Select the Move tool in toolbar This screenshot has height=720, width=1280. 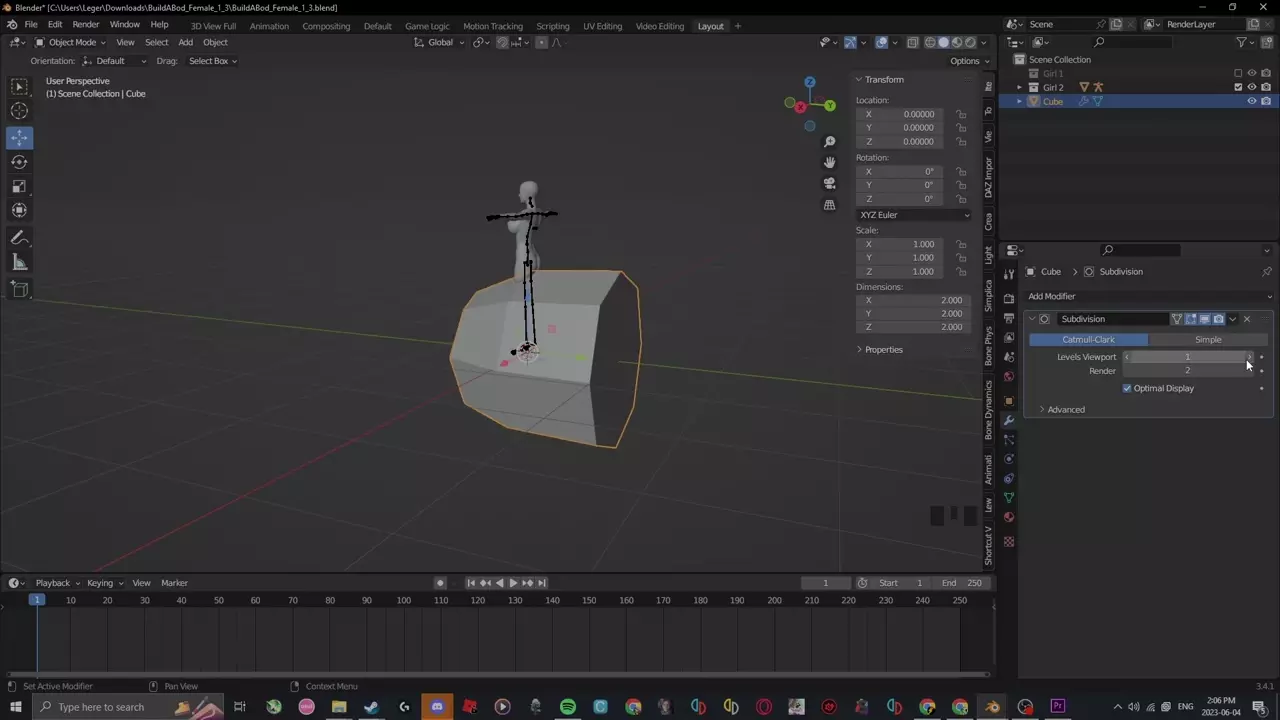pos(19,137)
